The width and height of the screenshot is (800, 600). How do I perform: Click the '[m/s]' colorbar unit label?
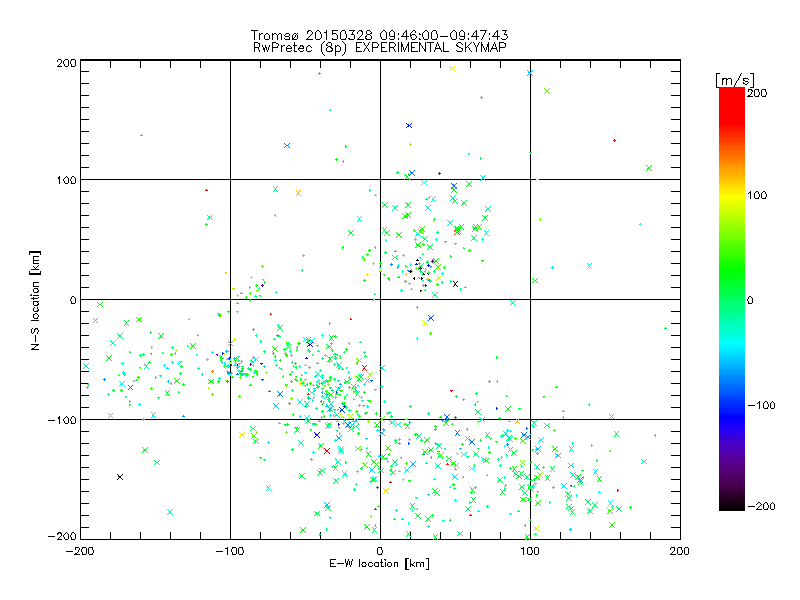click(735, 80)
